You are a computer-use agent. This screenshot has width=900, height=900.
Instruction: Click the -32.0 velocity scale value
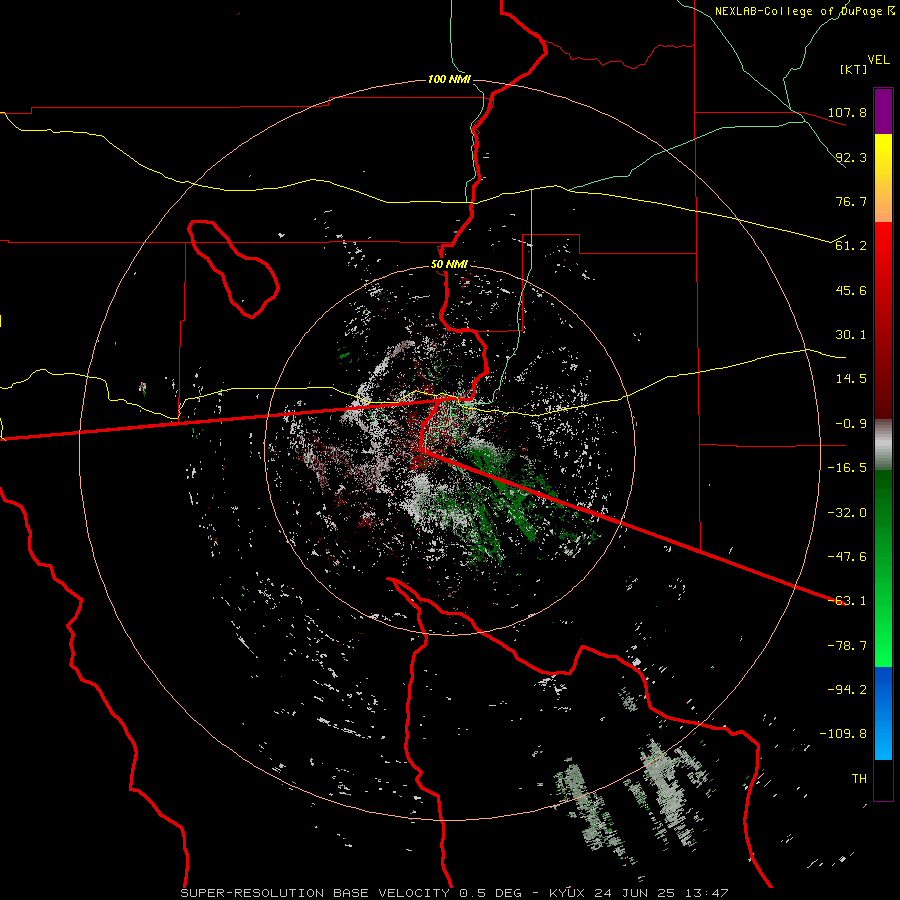847,512
